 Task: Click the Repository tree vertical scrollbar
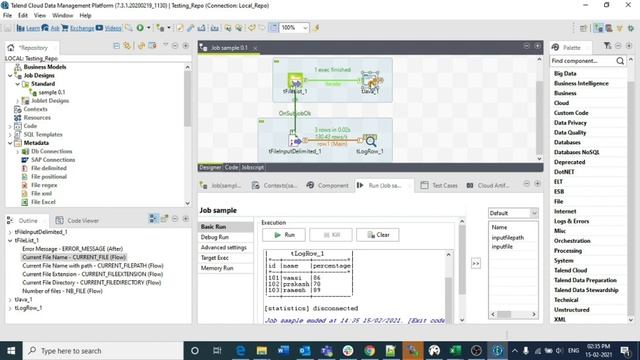point(187,98)
